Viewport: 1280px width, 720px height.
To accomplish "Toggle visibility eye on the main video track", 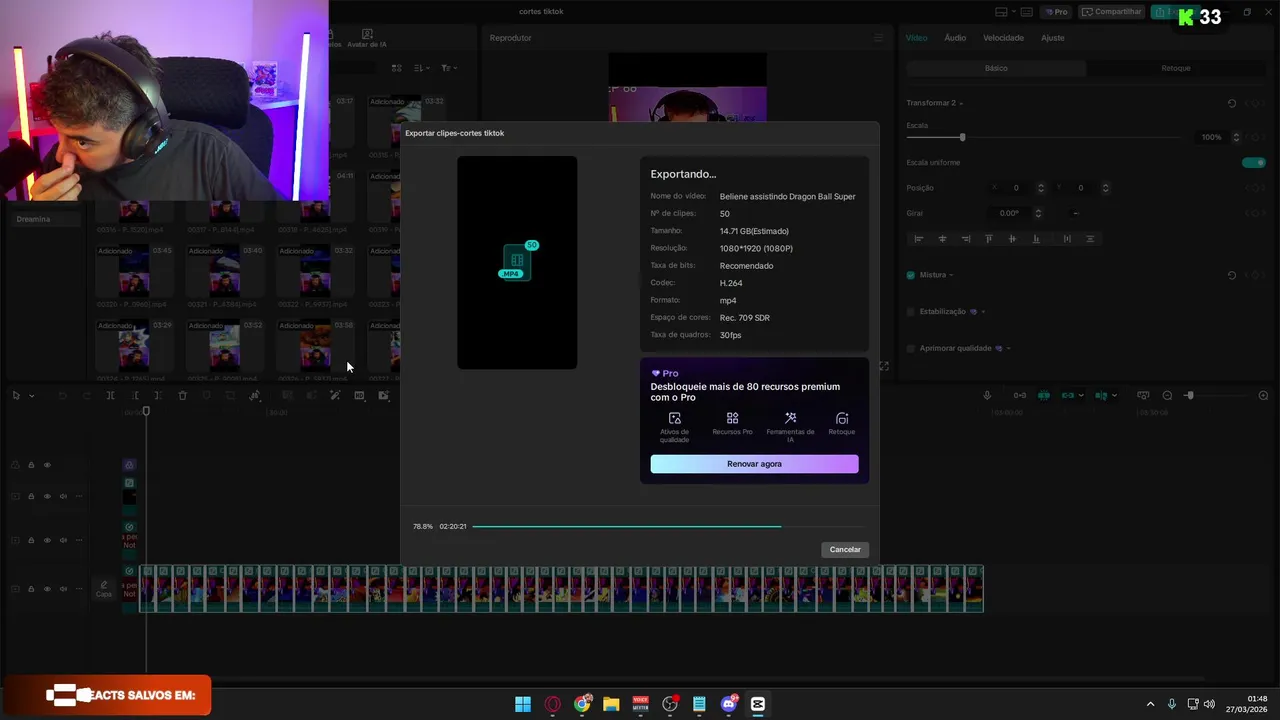I will [x=47, y=589].
